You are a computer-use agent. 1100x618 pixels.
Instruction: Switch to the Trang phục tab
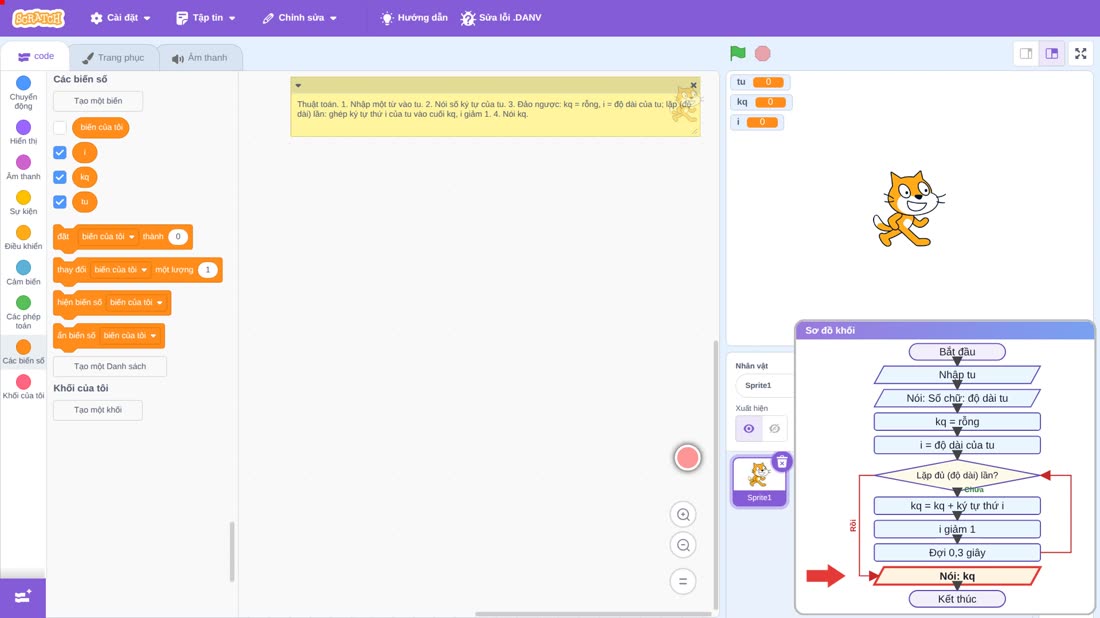(x=113, y=58)
